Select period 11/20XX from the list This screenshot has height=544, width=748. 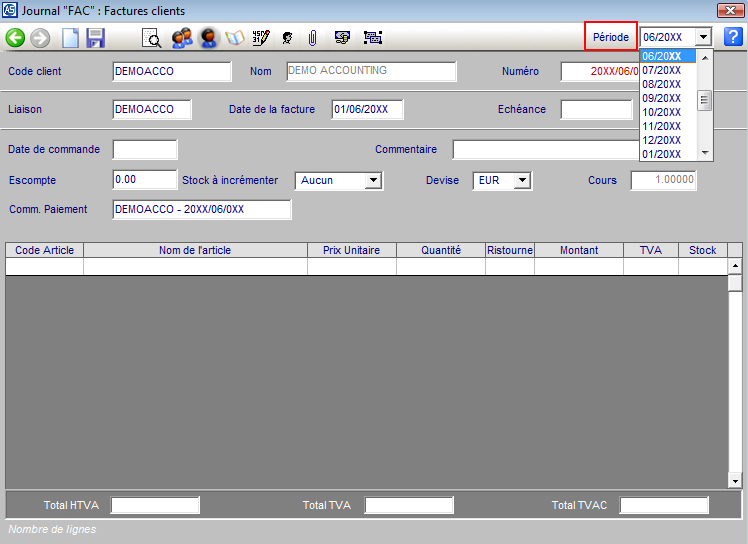[667, 126]
